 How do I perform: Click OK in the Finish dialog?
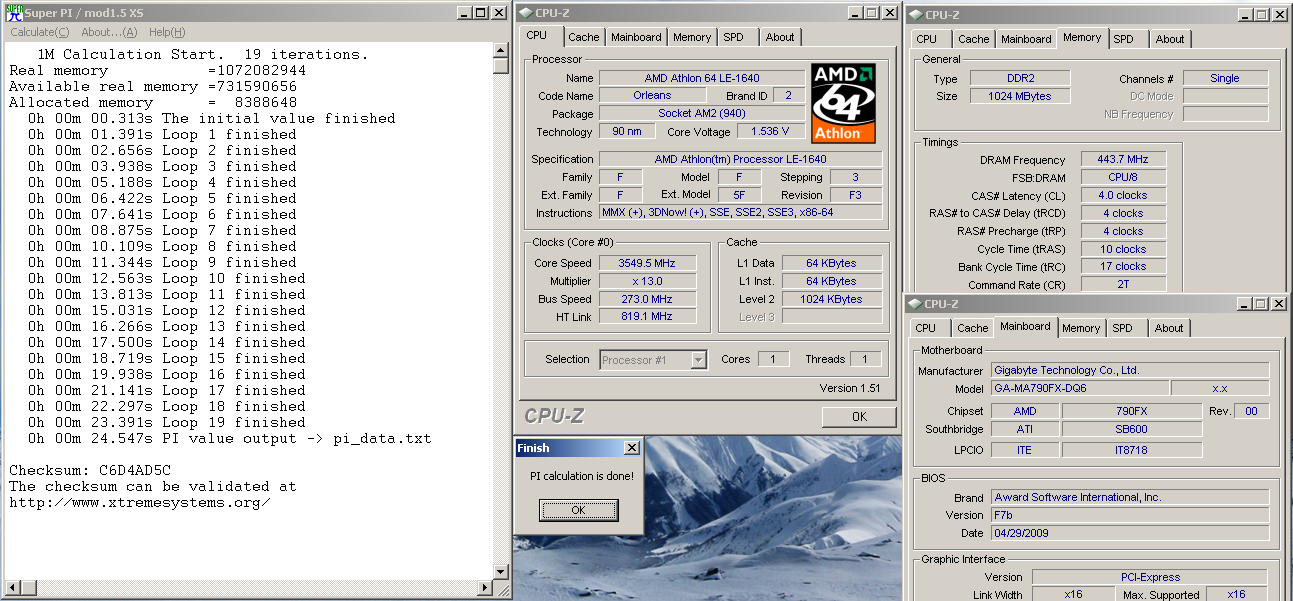click(578, 510)
